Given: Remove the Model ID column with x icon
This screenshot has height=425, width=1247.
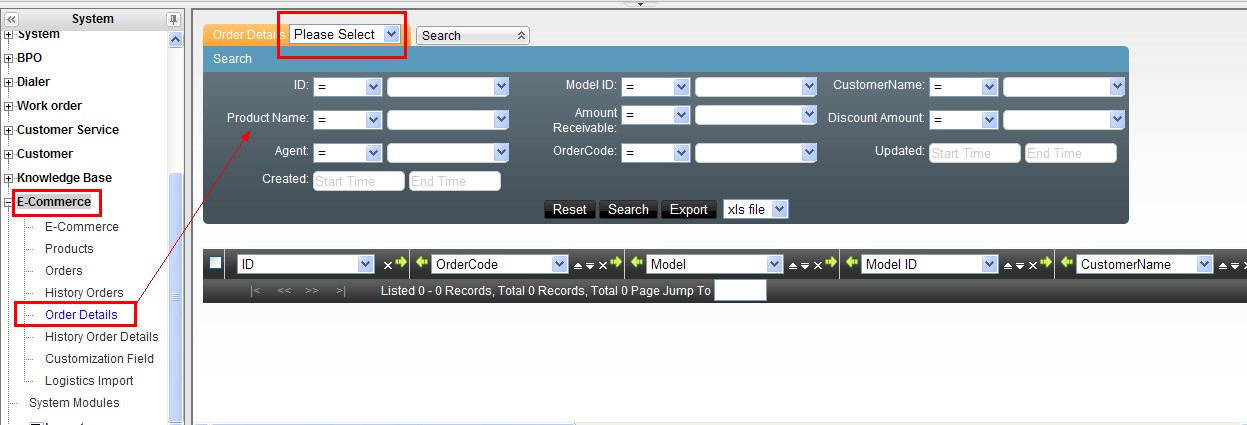Looking at the screenshot, I should (x=1032, y=265).
